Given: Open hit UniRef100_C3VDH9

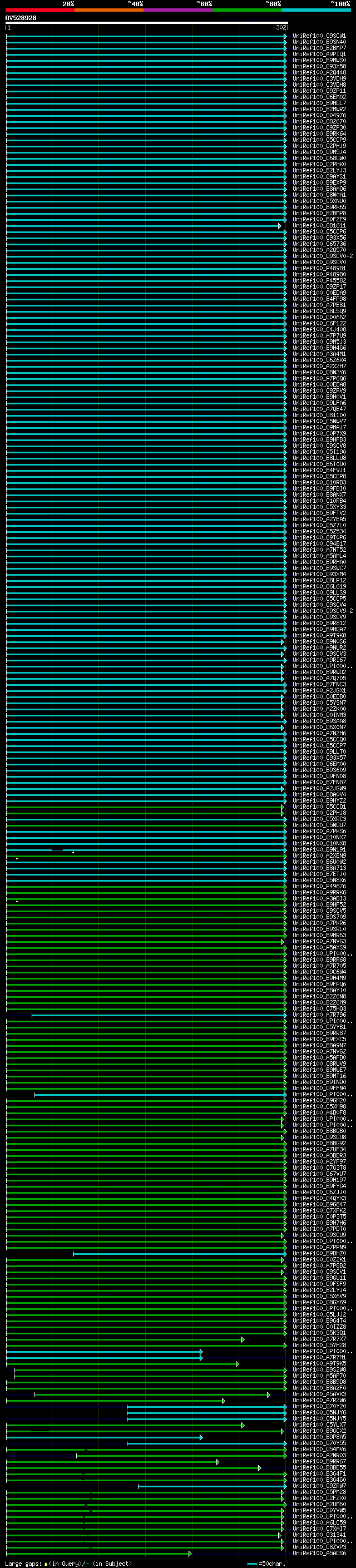Looking at the screenshot, I should coord(319,79).
